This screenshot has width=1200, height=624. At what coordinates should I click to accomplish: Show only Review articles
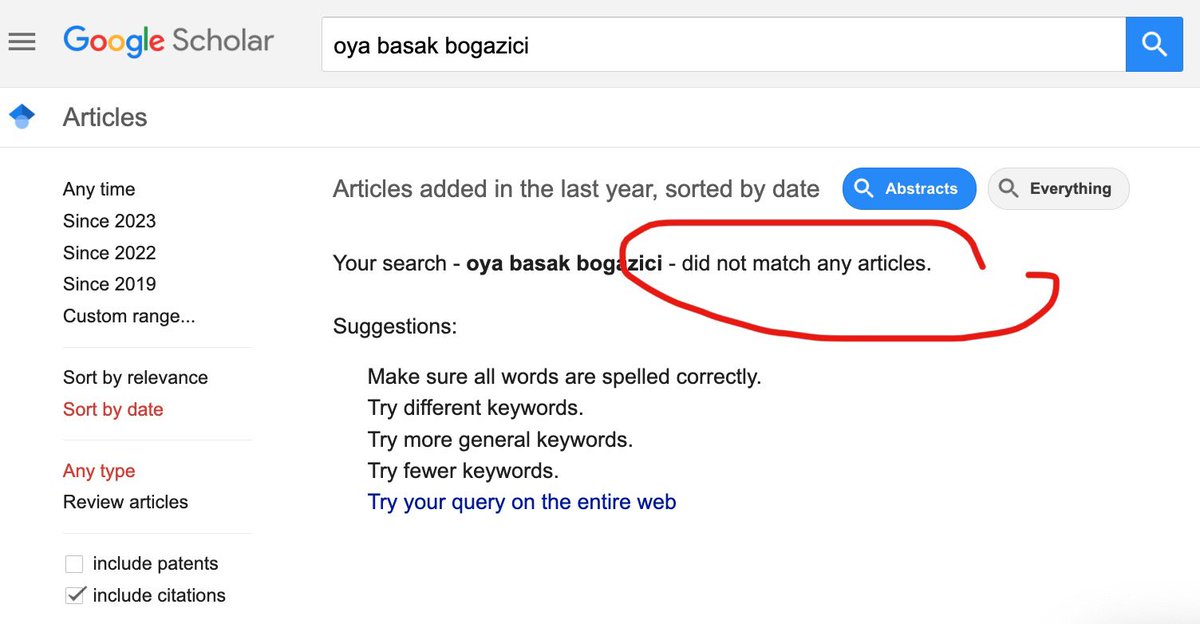(x=125, y=502)
